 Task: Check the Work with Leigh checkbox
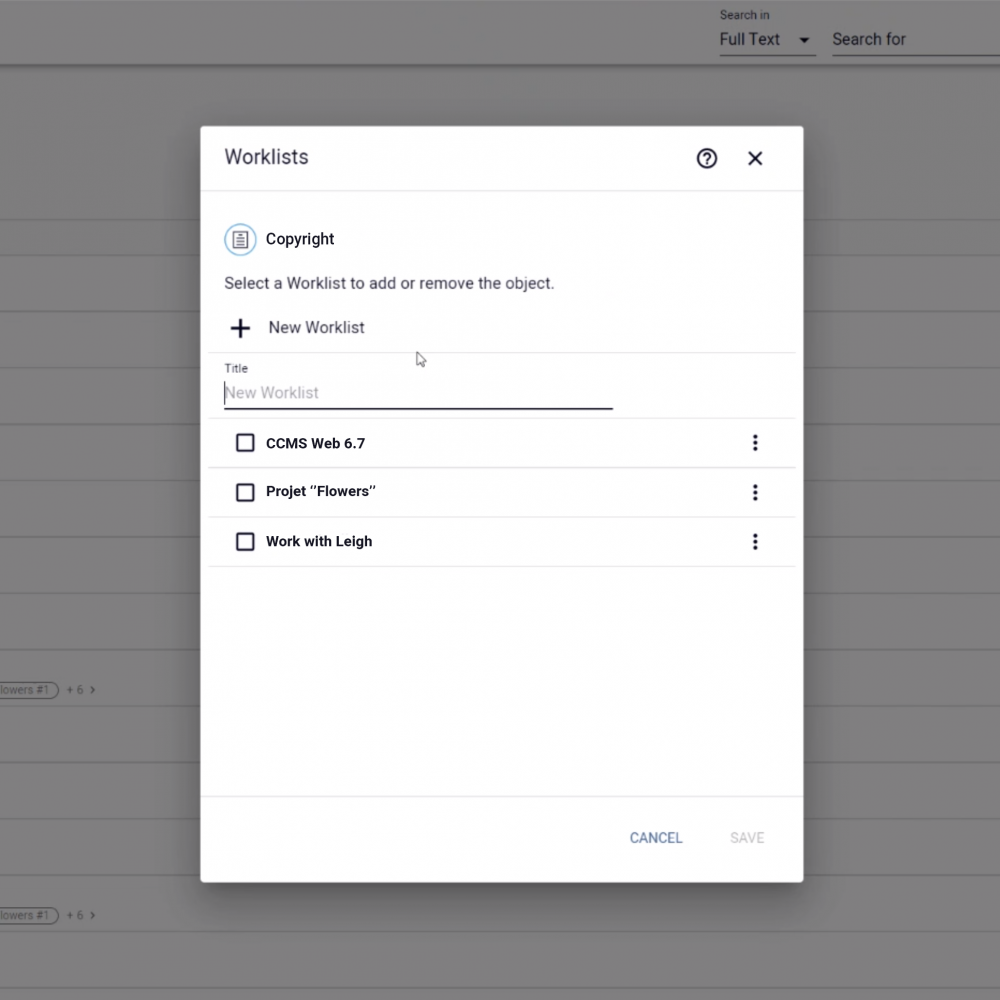pyautogui.click(x=245, y=541)
